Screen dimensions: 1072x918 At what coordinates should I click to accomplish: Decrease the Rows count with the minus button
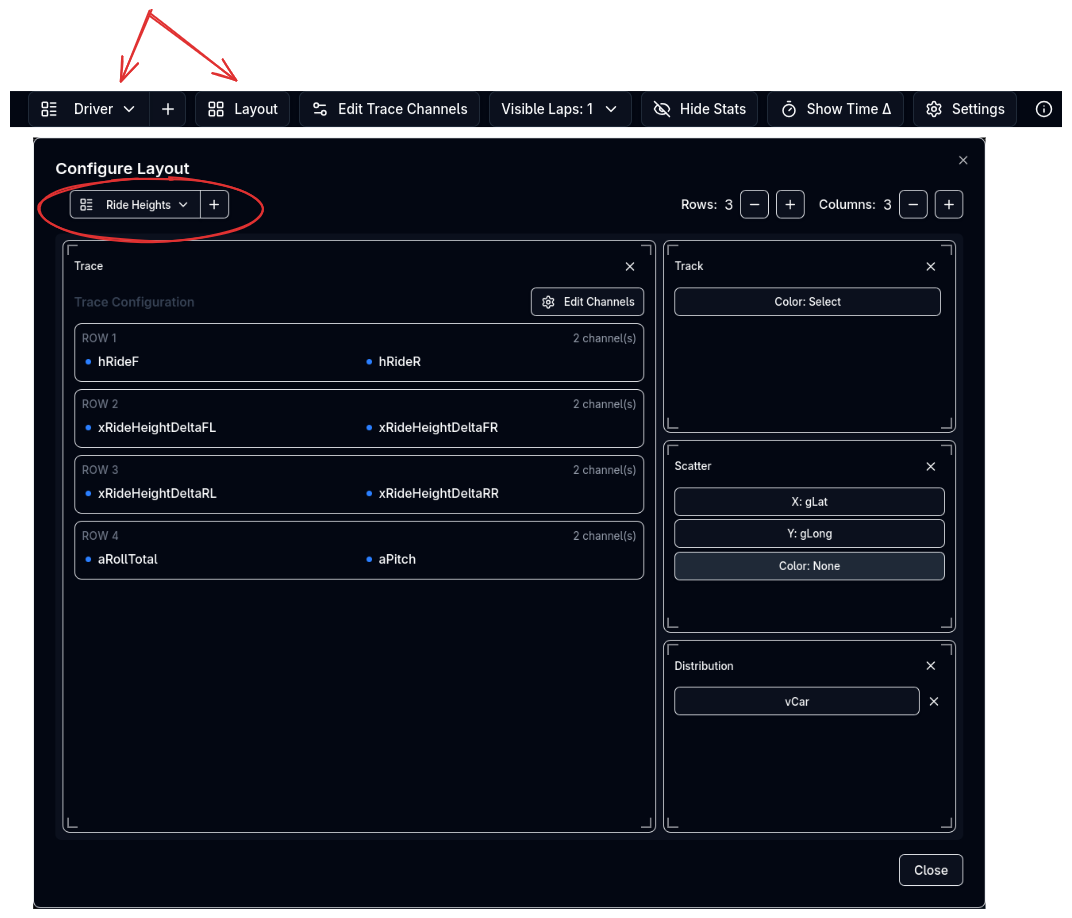pyautogui.click(x=754, y=204)
